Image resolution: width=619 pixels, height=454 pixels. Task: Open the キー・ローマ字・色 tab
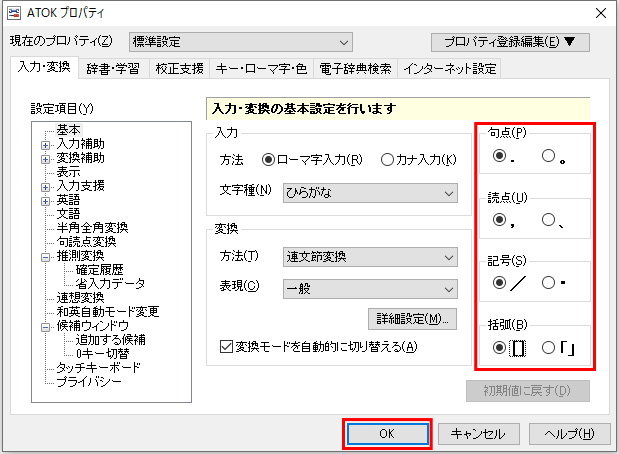[252, 69]
